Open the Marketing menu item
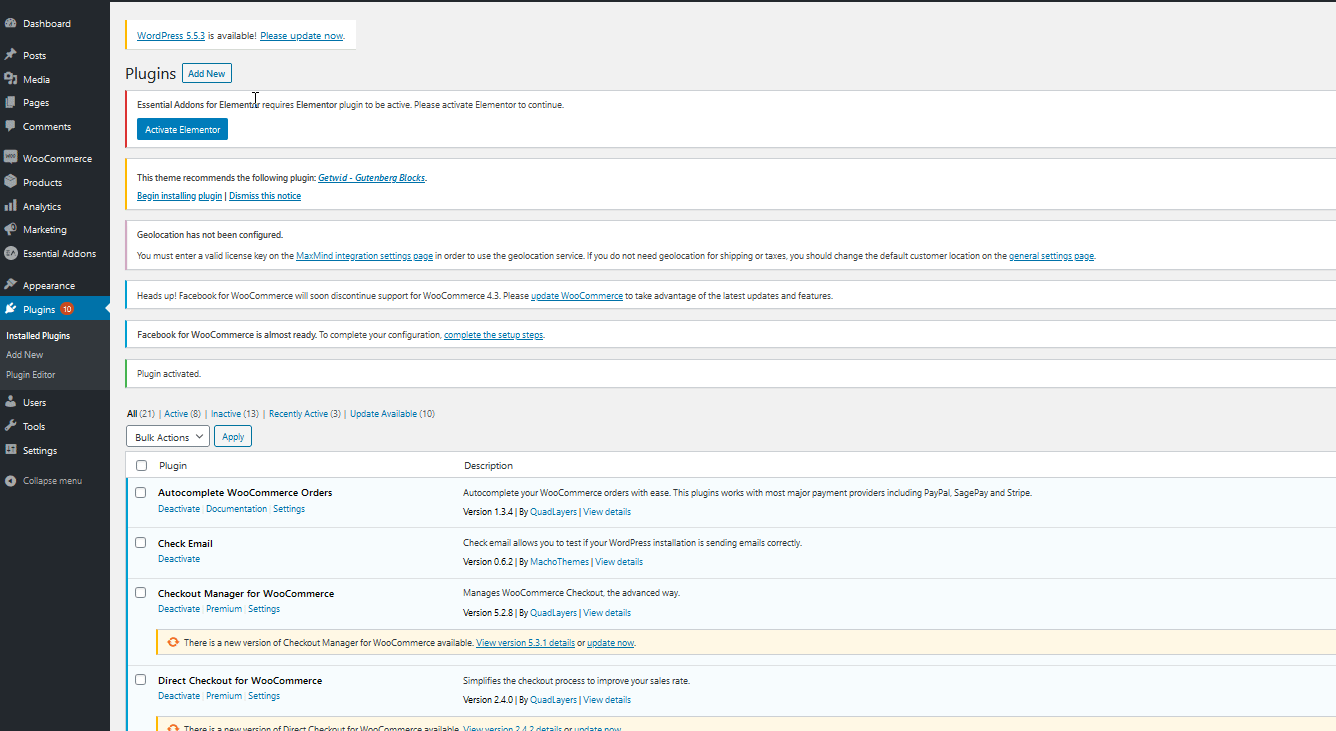The height and width of the screenshot is (731, 1336). click(45, 229)
